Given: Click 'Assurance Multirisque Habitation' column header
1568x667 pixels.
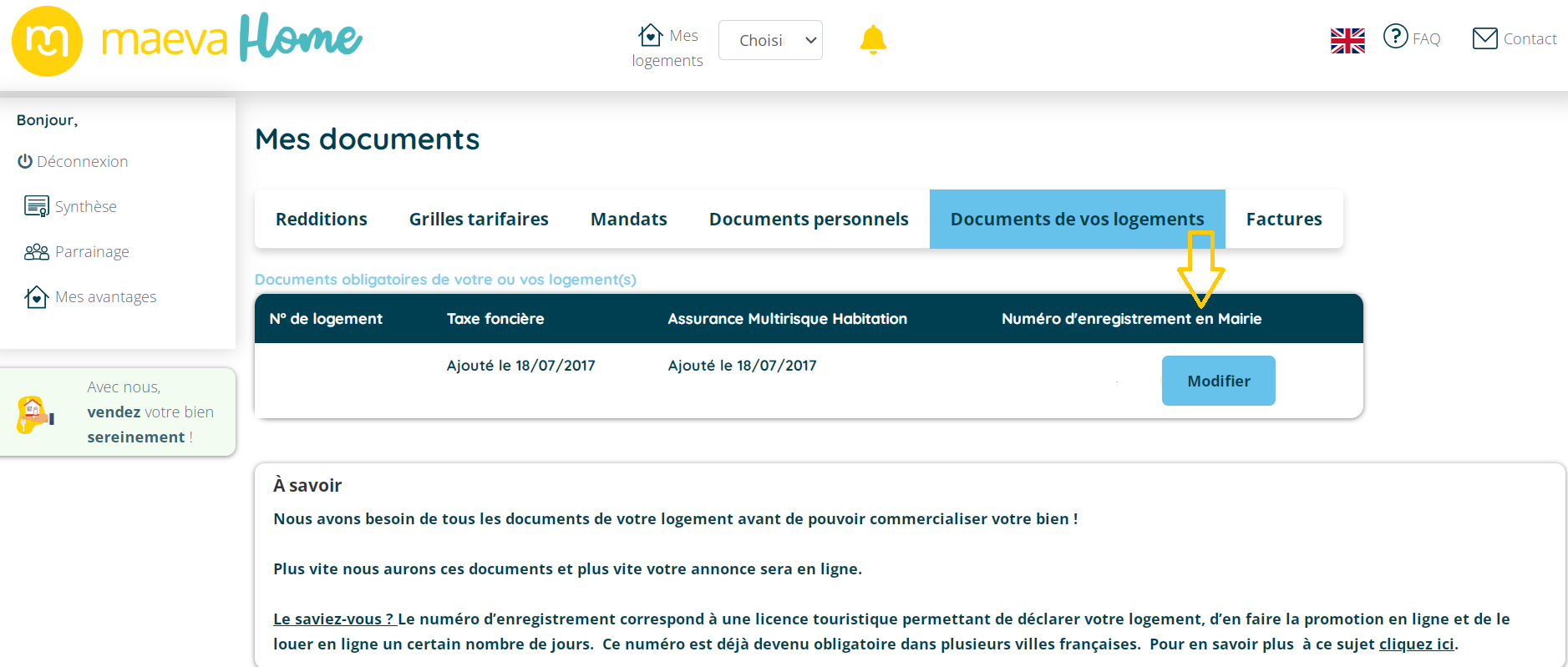Looking at the screenshot, I should click(788, 318).
